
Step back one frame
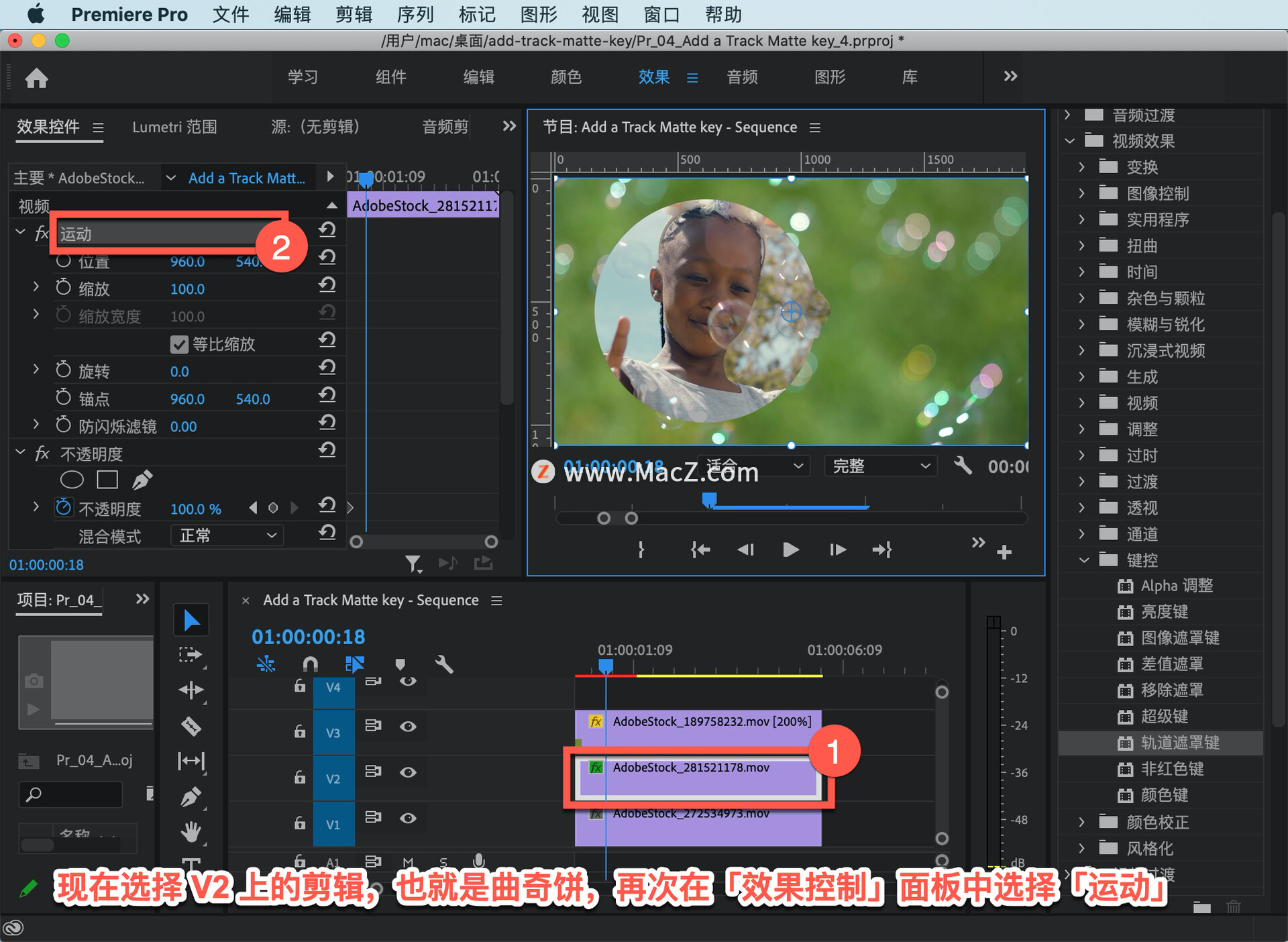745,549
